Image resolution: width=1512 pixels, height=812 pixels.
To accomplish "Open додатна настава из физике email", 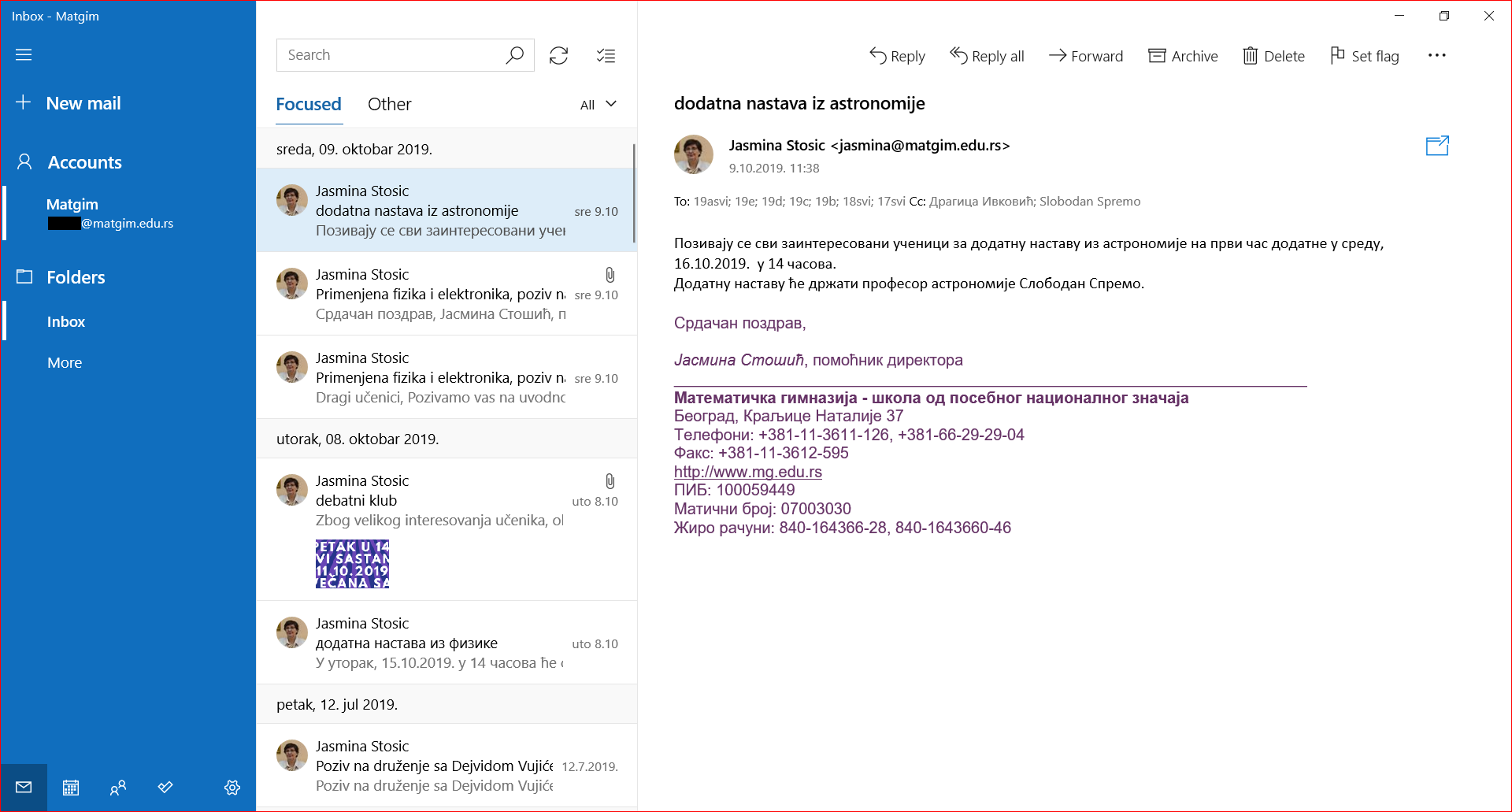I will point(446,643).
